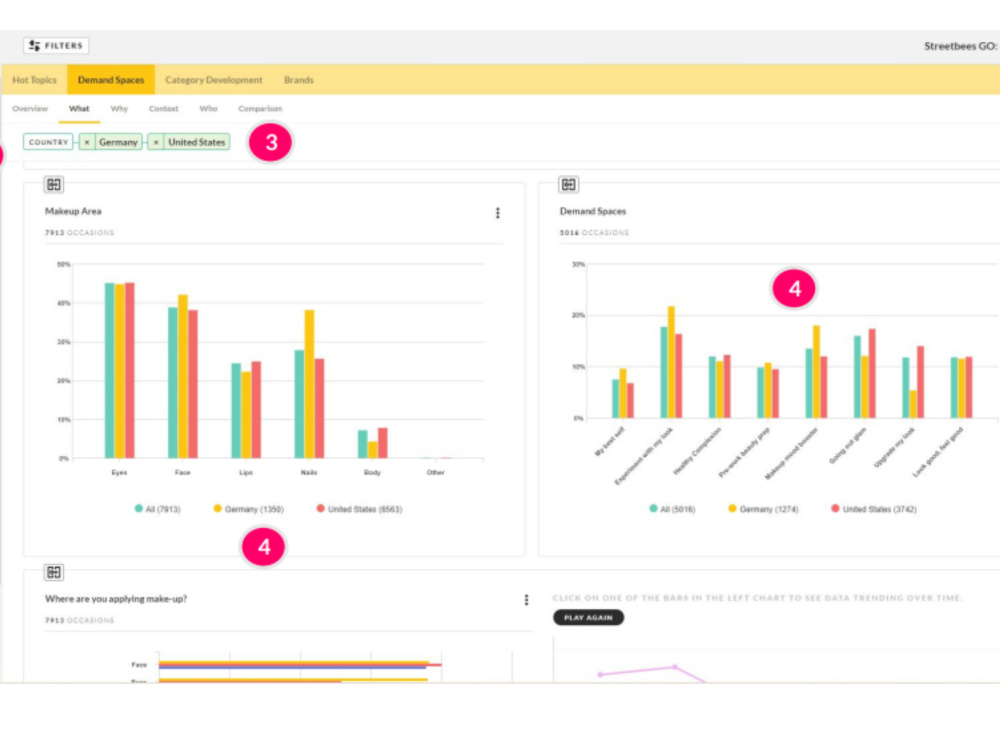Click the Germany Nails bar in Makeup Area
This screenshot has height=750, width=1000.
tap(309, 384)
